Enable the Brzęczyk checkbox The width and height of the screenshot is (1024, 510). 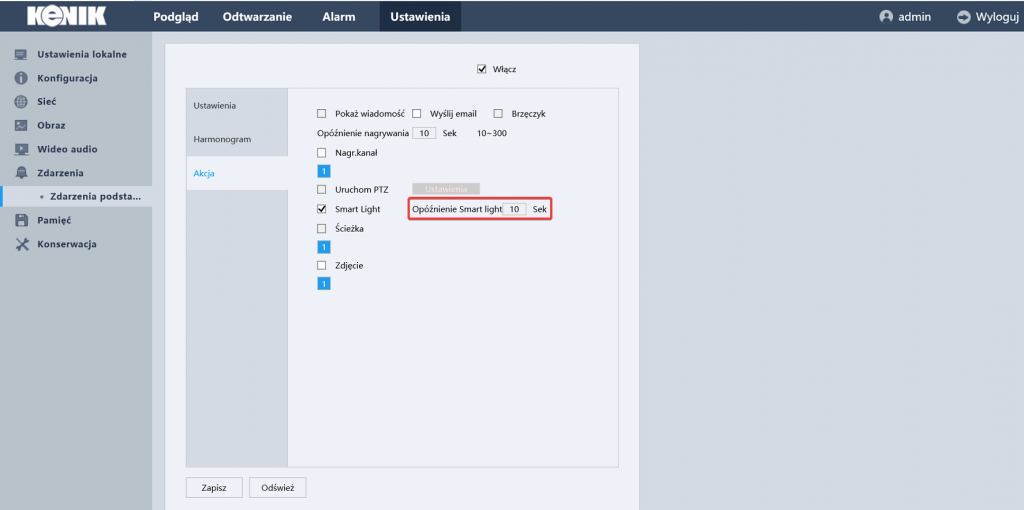tap(498, 114)
